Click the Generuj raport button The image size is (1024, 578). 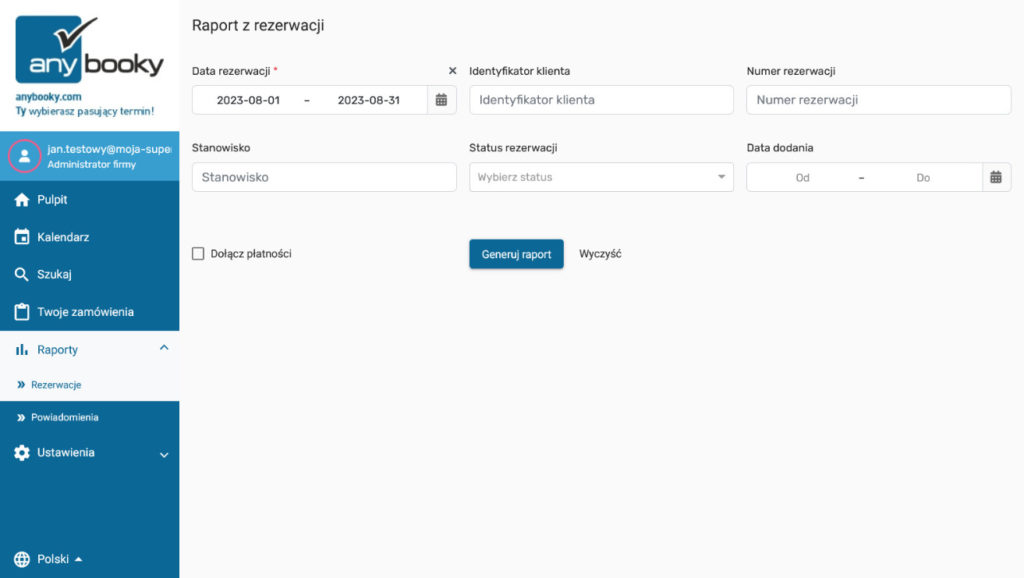[516, 254]
